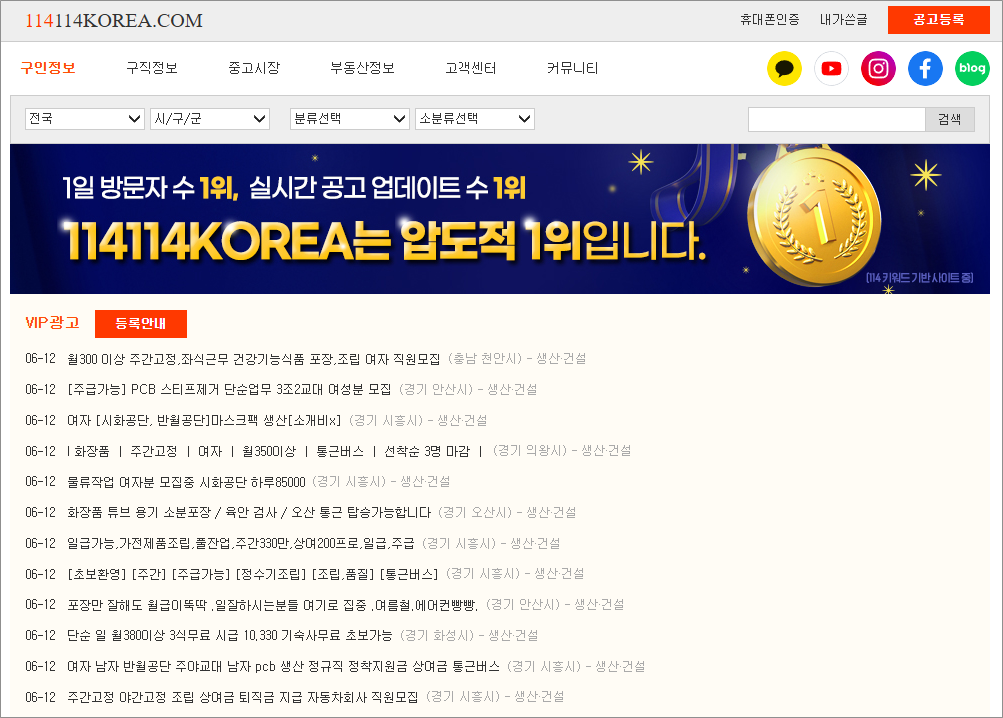Open the YouTube channel icon
The width and height of the screenshot is (1003, 718).
pos(831,68)
